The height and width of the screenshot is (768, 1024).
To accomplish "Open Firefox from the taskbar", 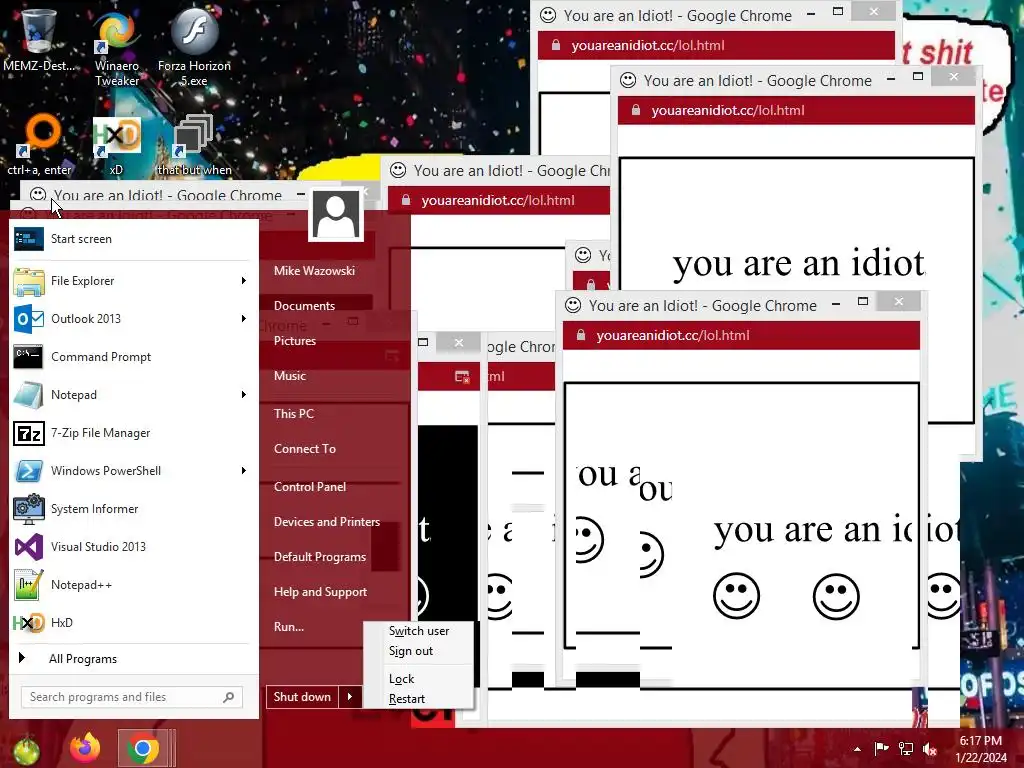I will (x=86, y=748).
